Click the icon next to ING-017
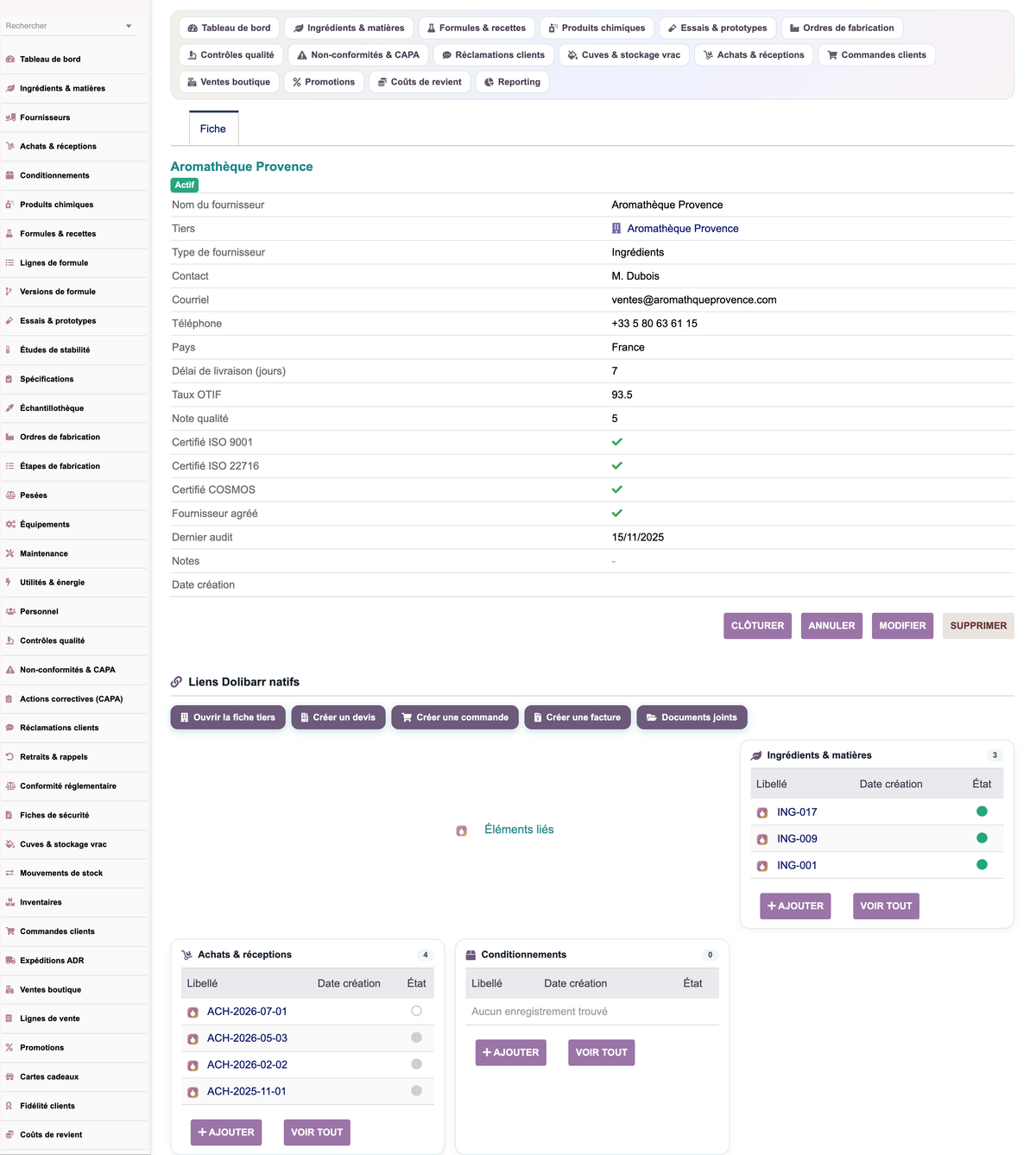This screenshot has width=1036, height=1155. point(762,812)
